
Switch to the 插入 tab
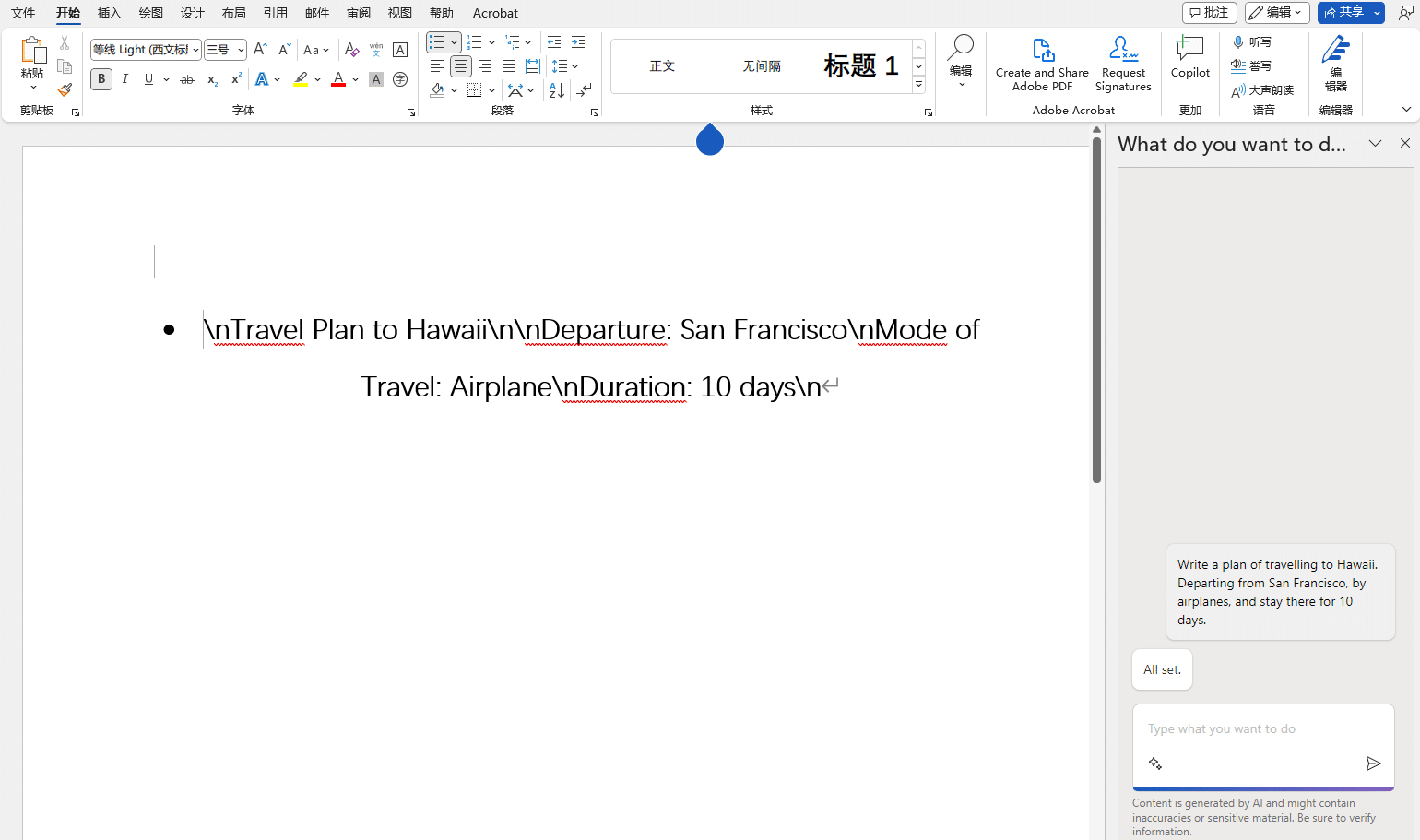tap(110, 13)
